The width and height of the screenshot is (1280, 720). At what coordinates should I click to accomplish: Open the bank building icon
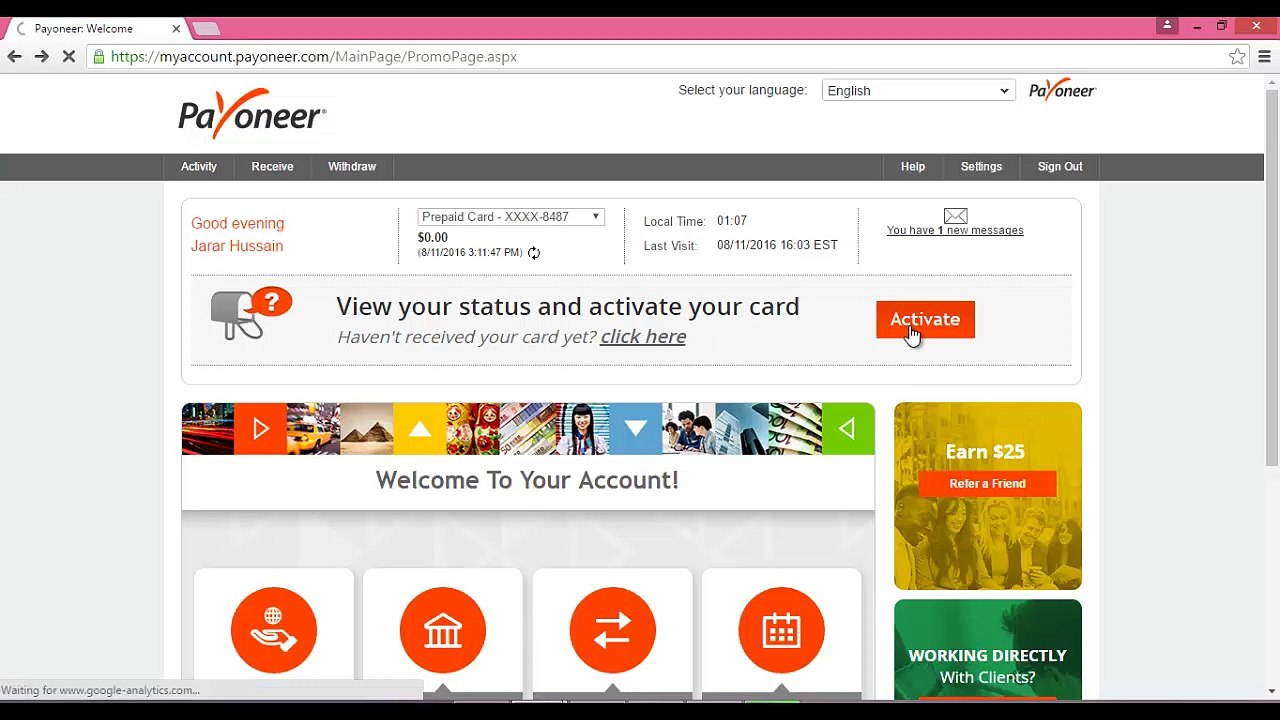[443, 630]
